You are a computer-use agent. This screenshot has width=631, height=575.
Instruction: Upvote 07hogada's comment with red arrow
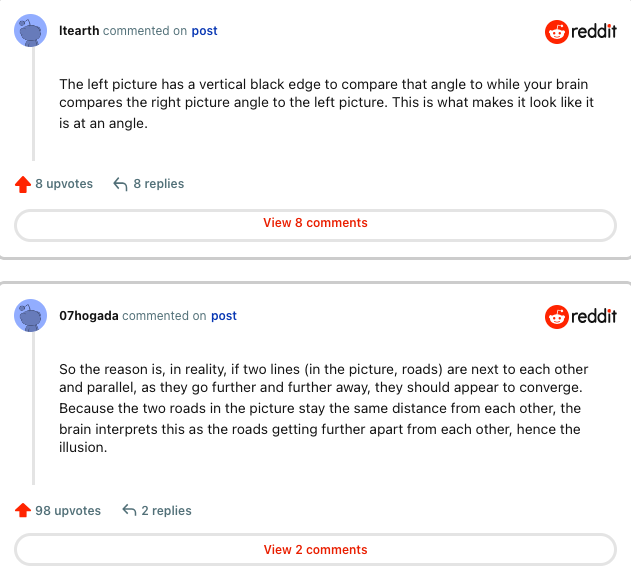23,511
